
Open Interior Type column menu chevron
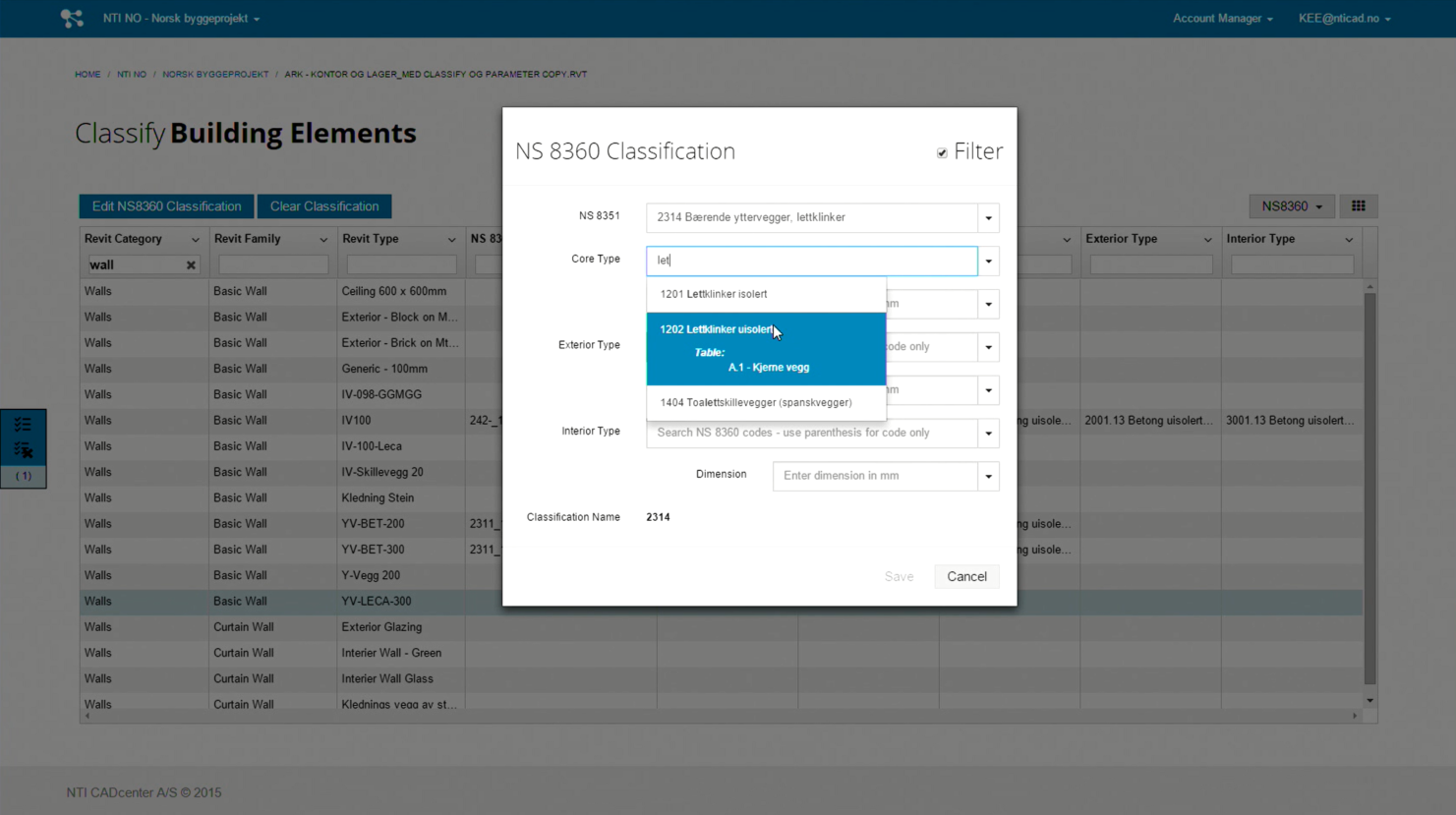pyautogui.click(x=1348, y=240)
